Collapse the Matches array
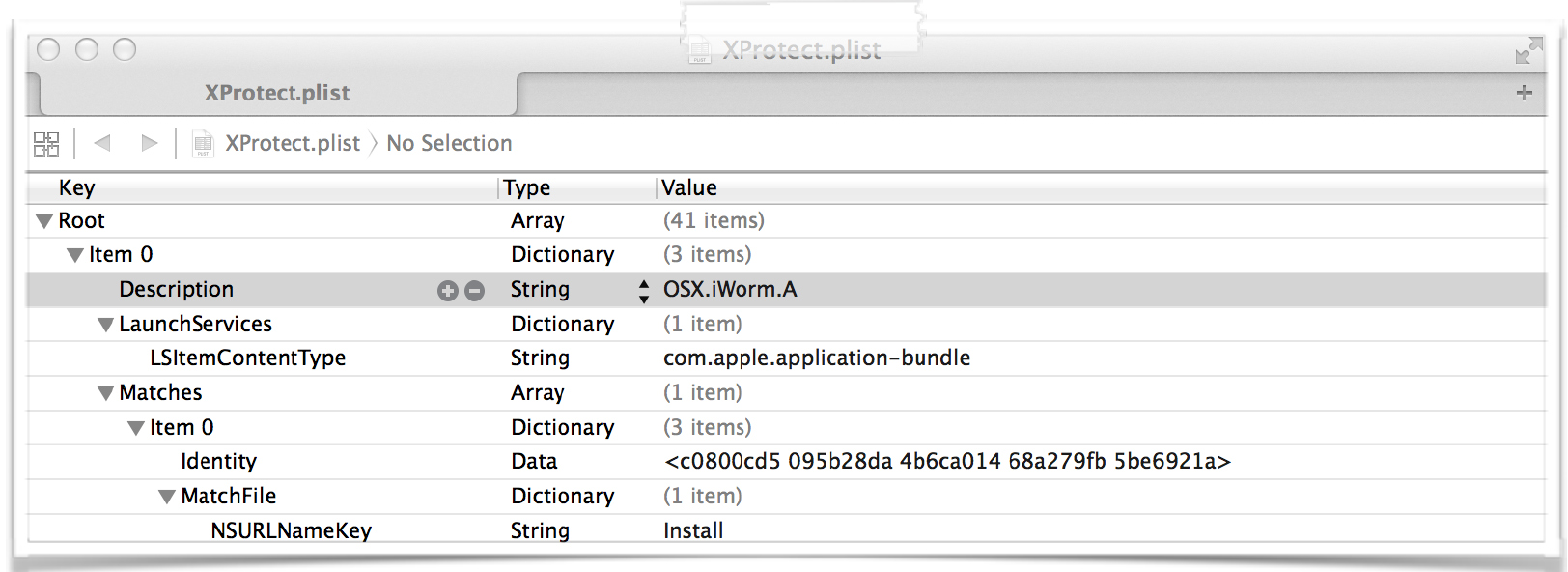The width and height of the screenshot is (1568, 572). (x=106, y=393)
